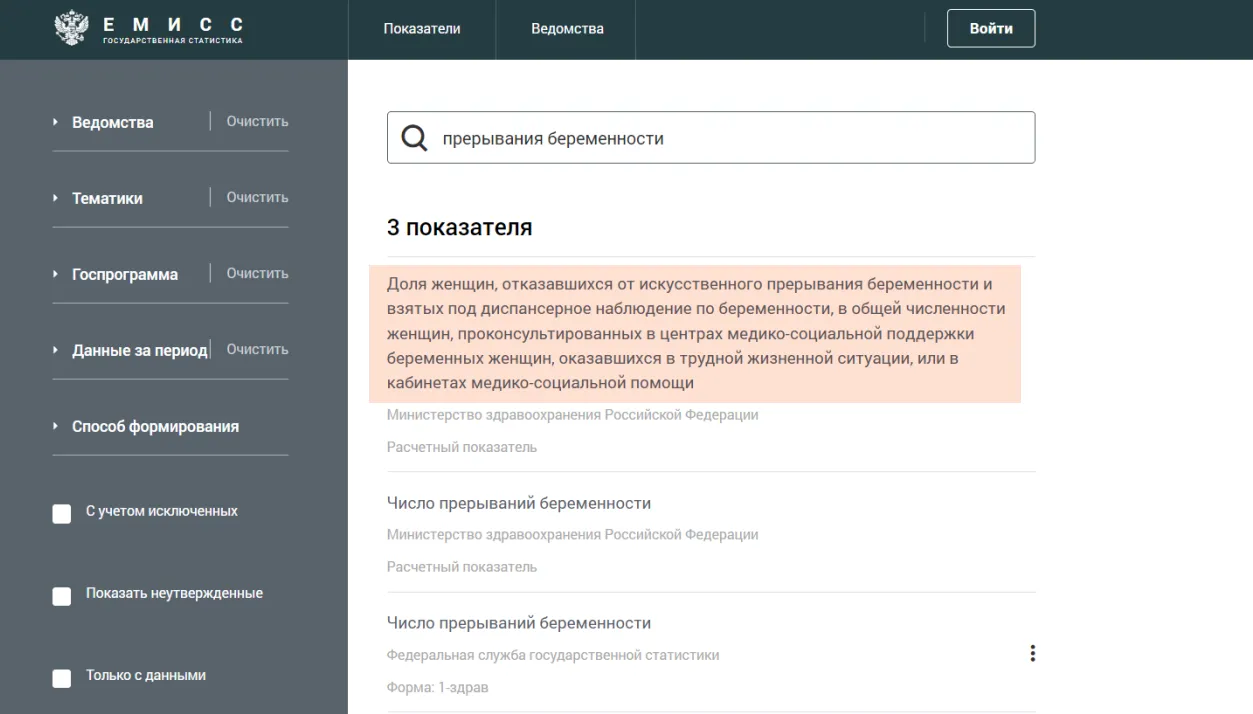Clear the 'Тематики' filter via 'Очистить'
Screen dimensions: 1253x714
[x=257, y=197]
